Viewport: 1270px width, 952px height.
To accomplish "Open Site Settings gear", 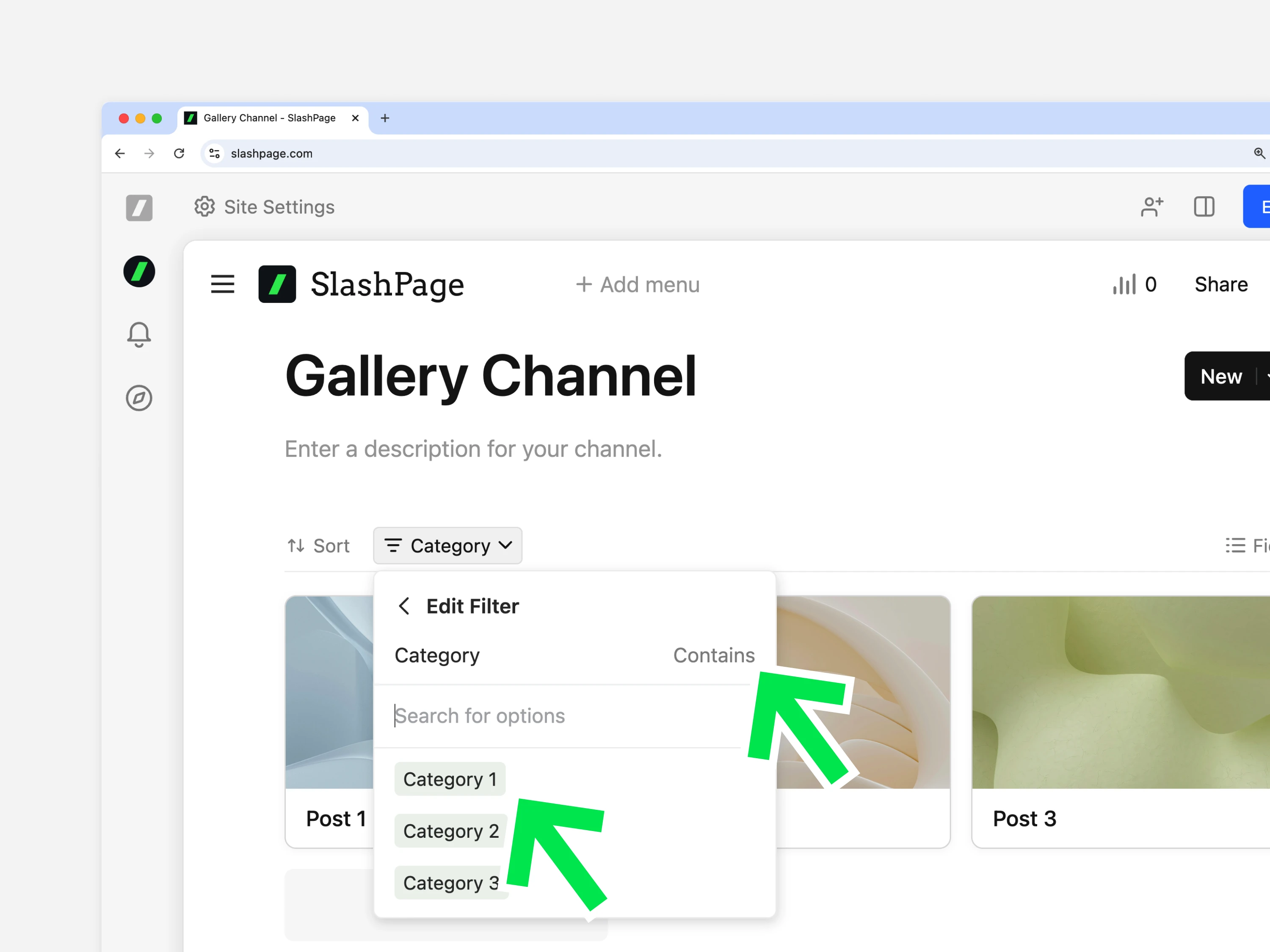I will click(x=204, y=206).
